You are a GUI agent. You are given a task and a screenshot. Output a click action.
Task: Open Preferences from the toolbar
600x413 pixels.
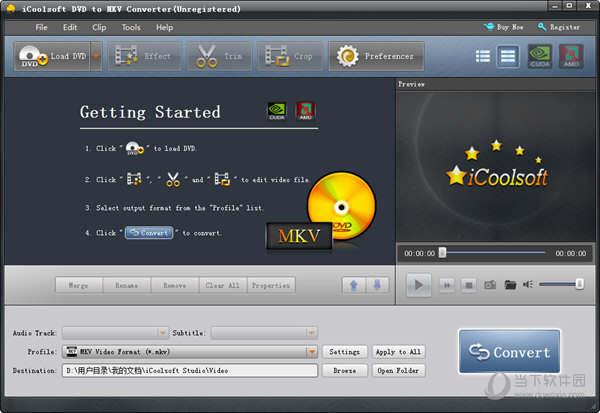pos(376,56)
